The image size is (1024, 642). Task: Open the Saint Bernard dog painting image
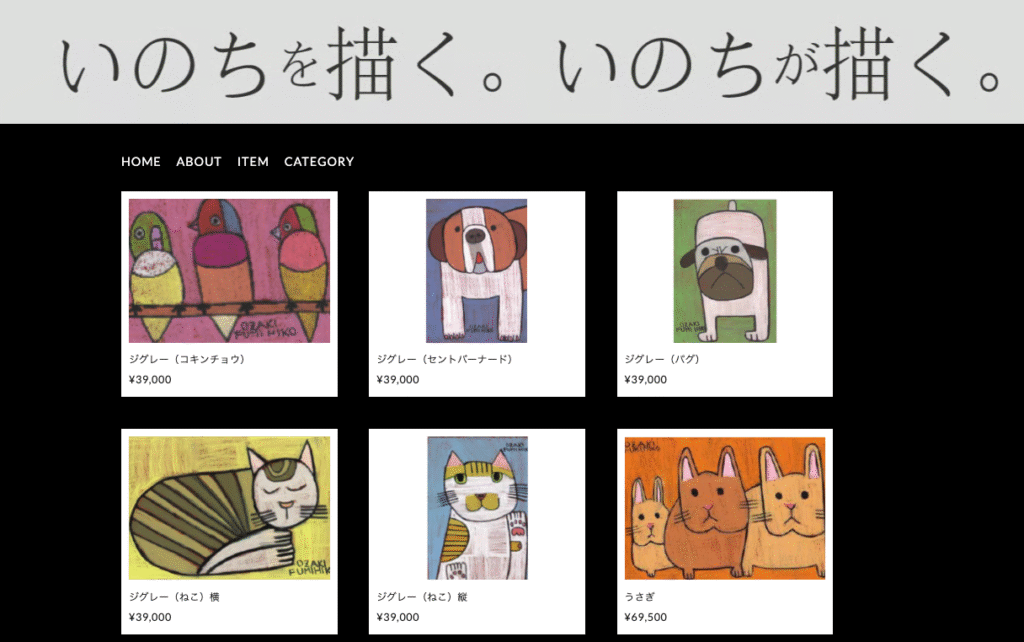(x=477, y=271)
